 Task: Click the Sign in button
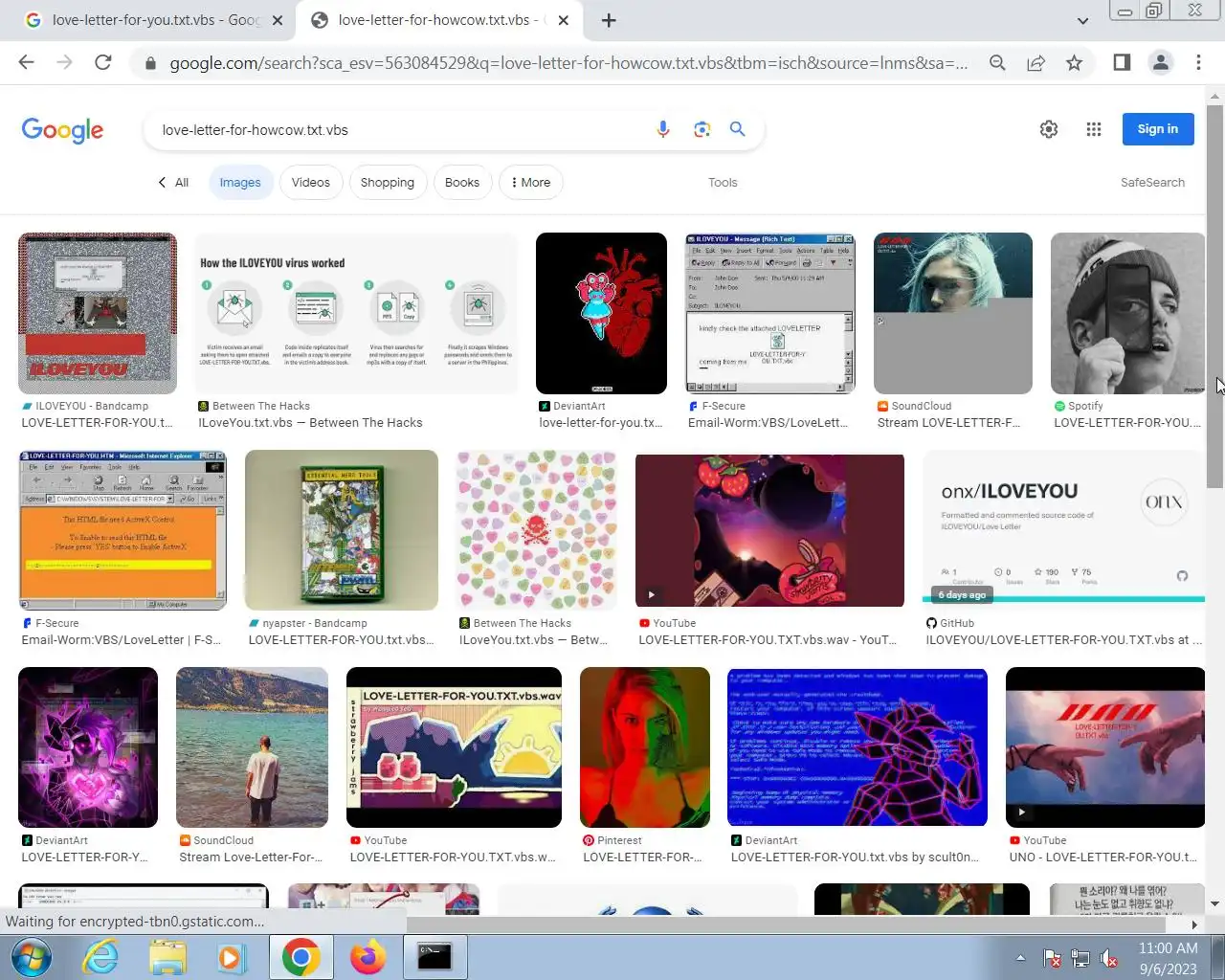click(1158, 129)
